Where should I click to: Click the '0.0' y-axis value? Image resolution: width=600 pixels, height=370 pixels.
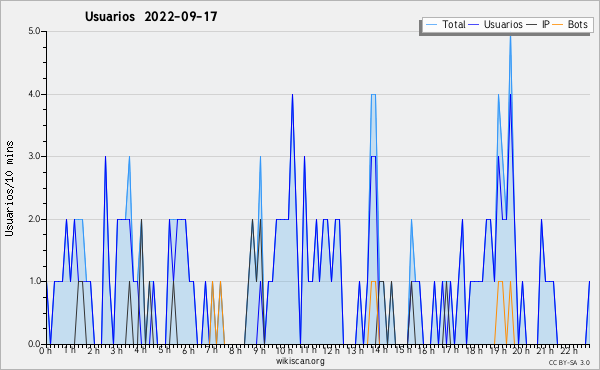coord(34,344)
